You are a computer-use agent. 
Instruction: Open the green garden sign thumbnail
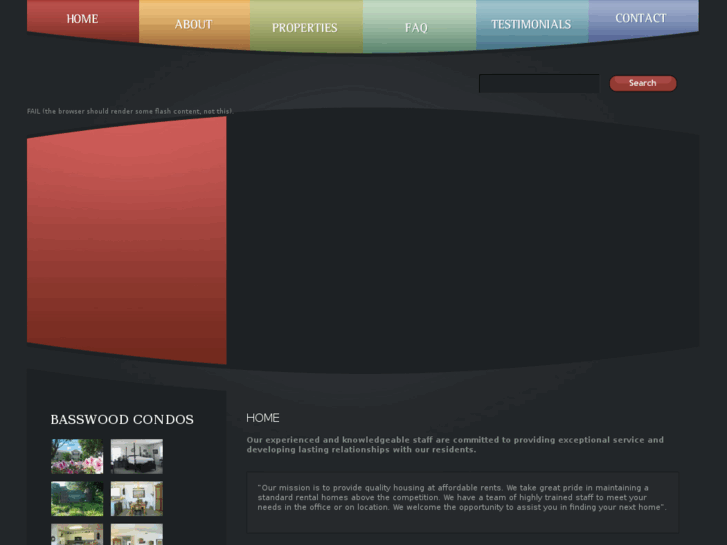point(77,499)
